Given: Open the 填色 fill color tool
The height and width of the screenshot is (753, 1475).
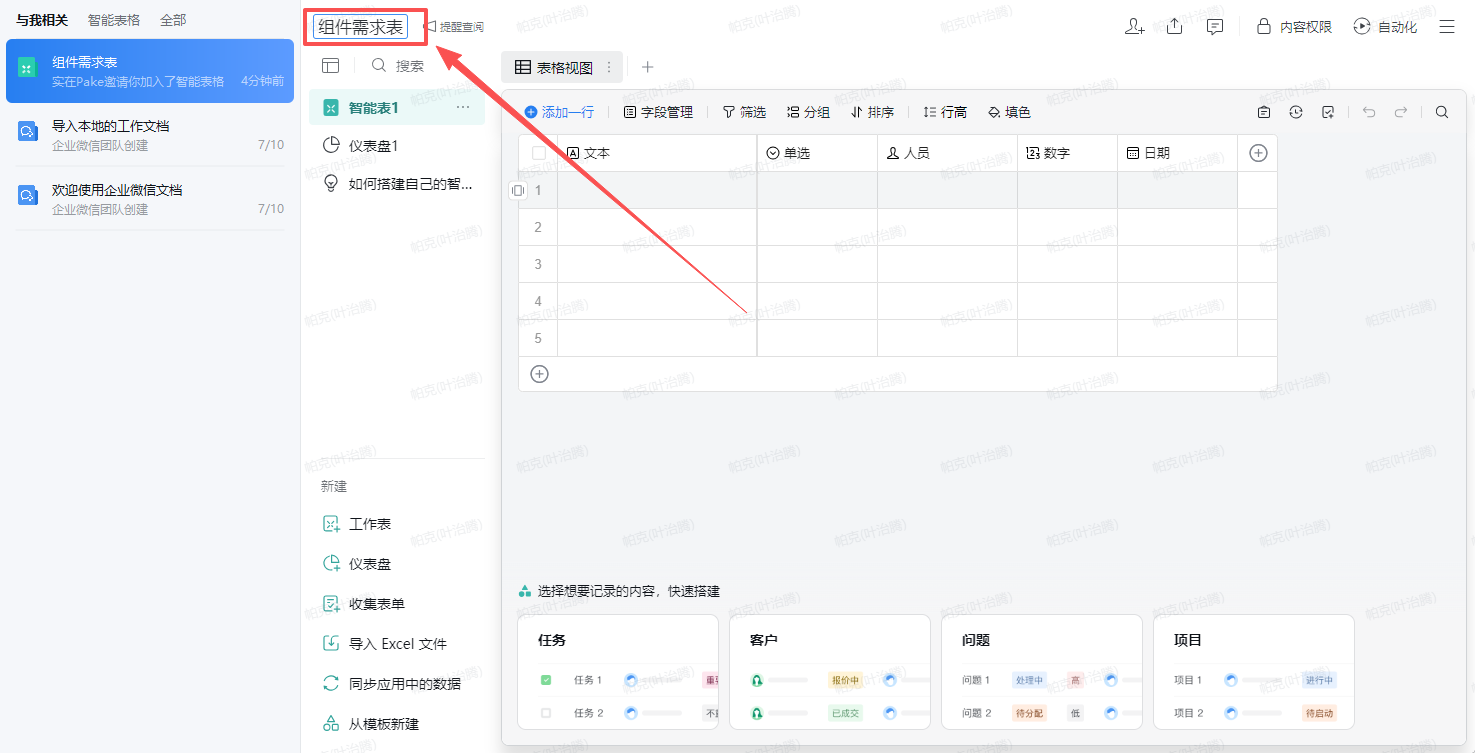Looking at the screenshot, I should [1009, 112].
